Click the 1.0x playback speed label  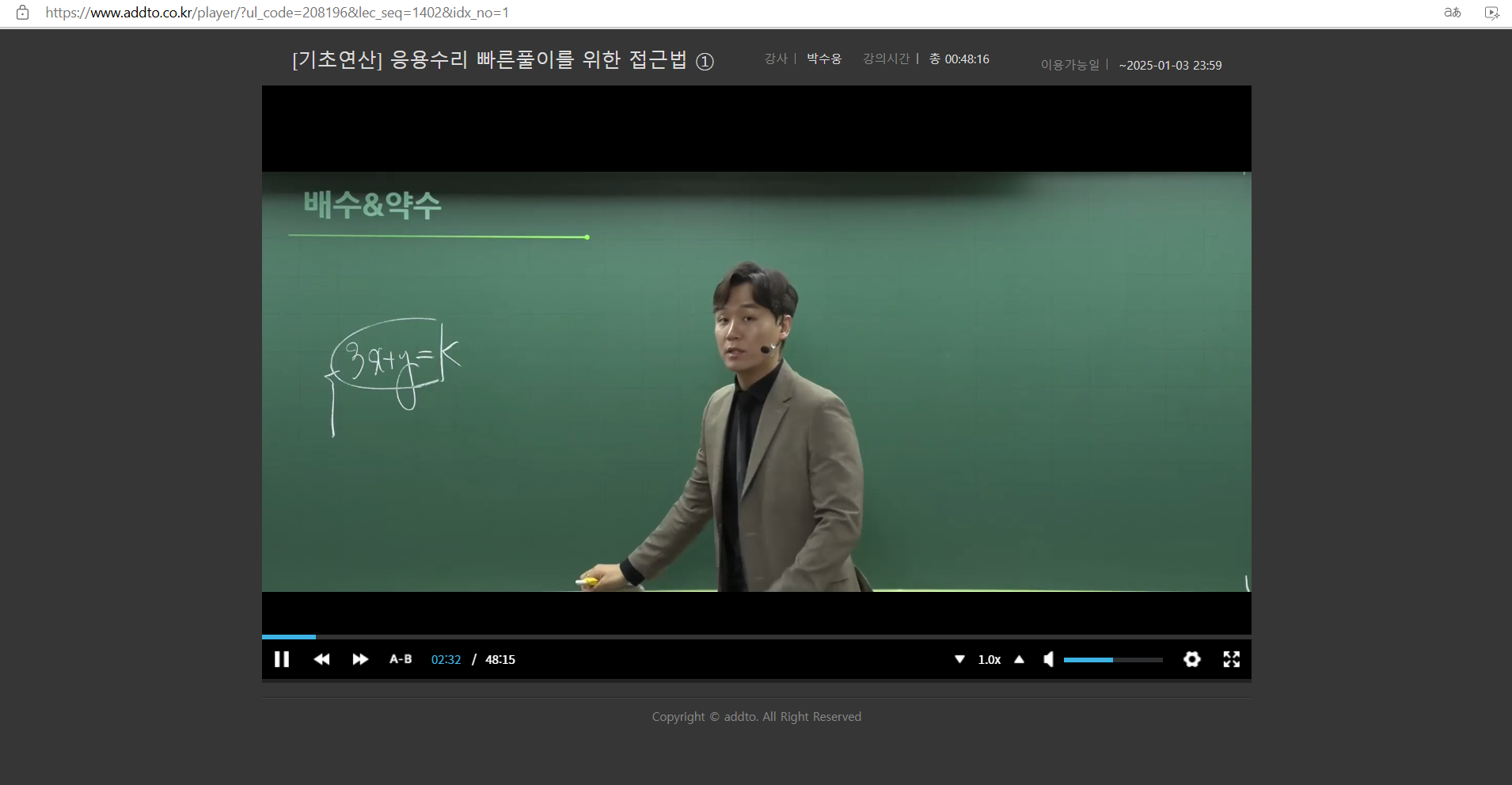pyautogui.click(x=989, y=659)
